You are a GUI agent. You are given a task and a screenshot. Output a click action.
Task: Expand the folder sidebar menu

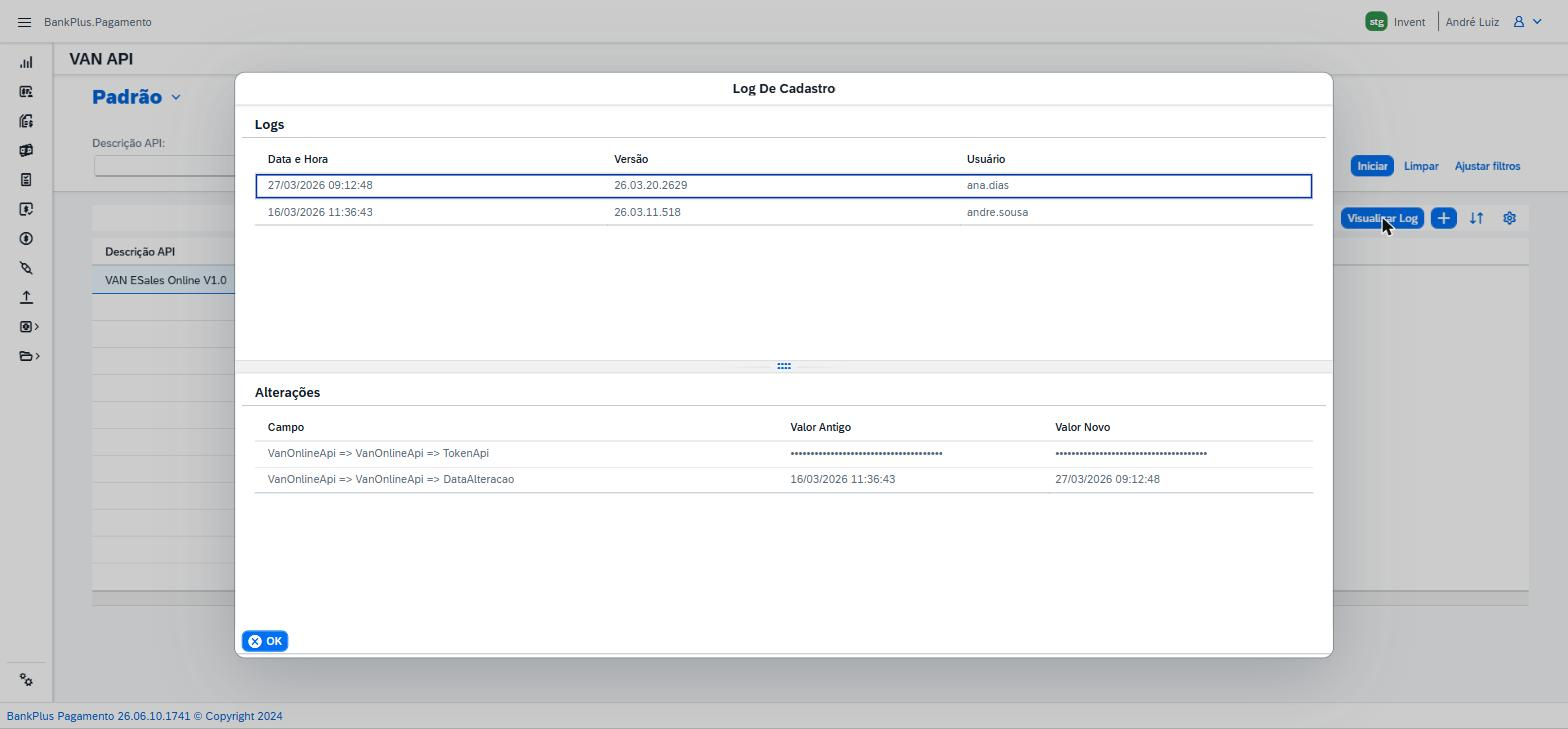point(29,356)
